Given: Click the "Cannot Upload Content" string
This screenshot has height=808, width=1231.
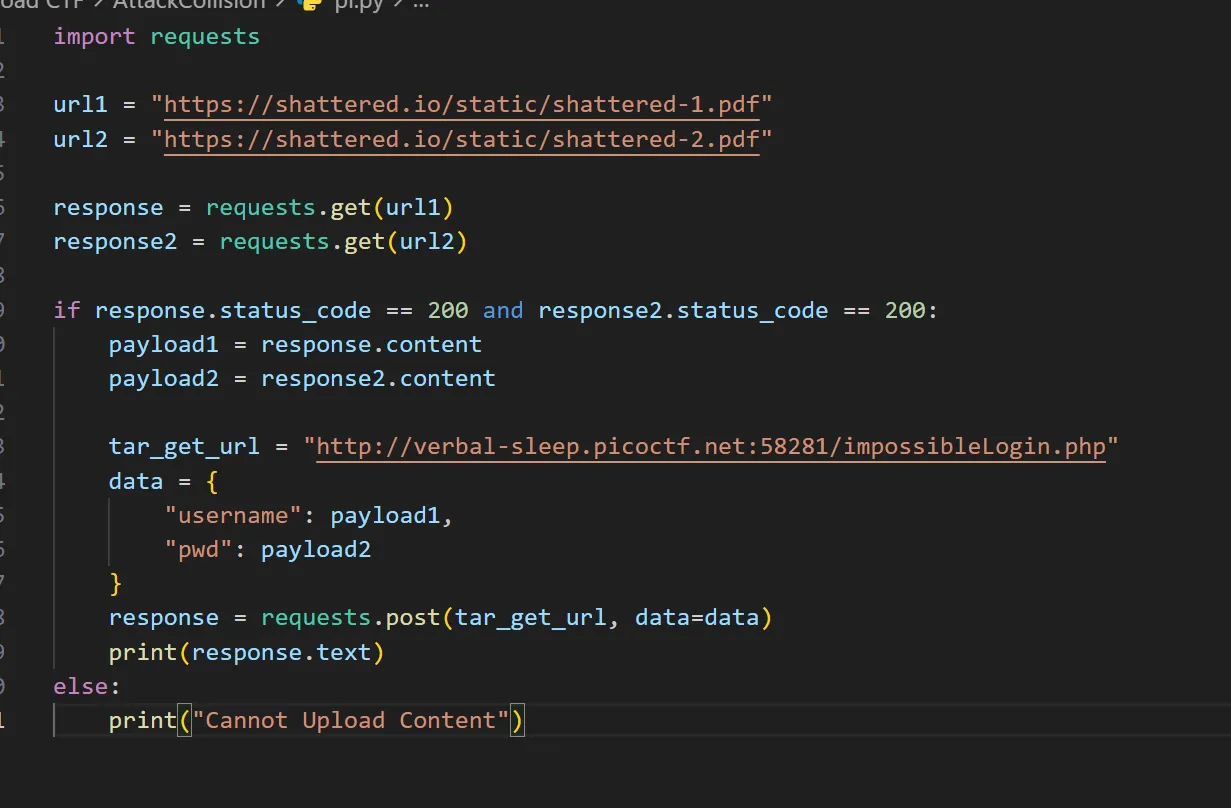Looking at the screenshot, I should point(350,720).
